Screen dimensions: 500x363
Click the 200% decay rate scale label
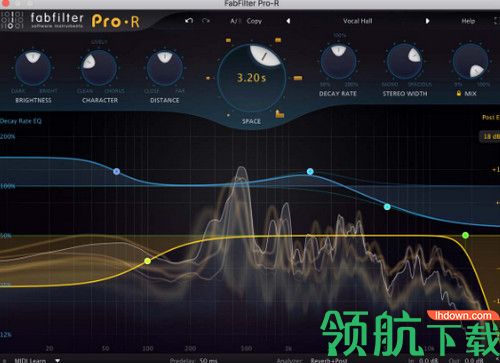pos(7,136)
